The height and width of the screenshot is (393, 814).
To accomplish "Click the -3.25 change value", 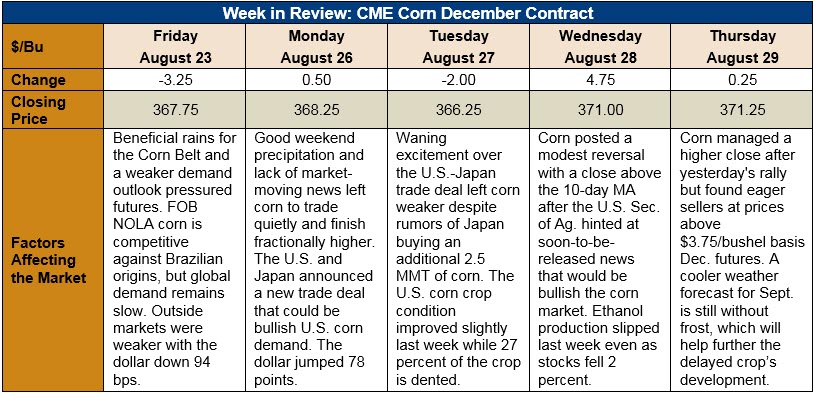I will click(175, 80).
